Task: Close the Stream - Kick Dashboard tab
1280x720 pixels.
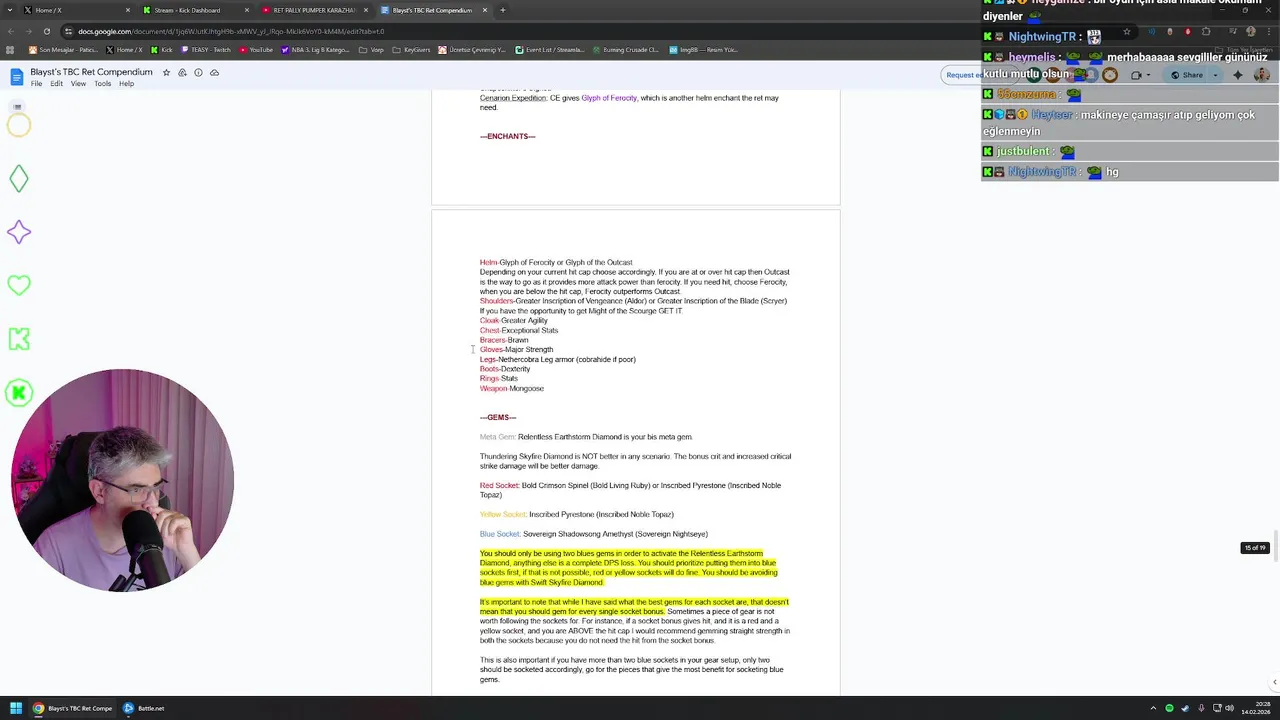Action: pos(247,10)
